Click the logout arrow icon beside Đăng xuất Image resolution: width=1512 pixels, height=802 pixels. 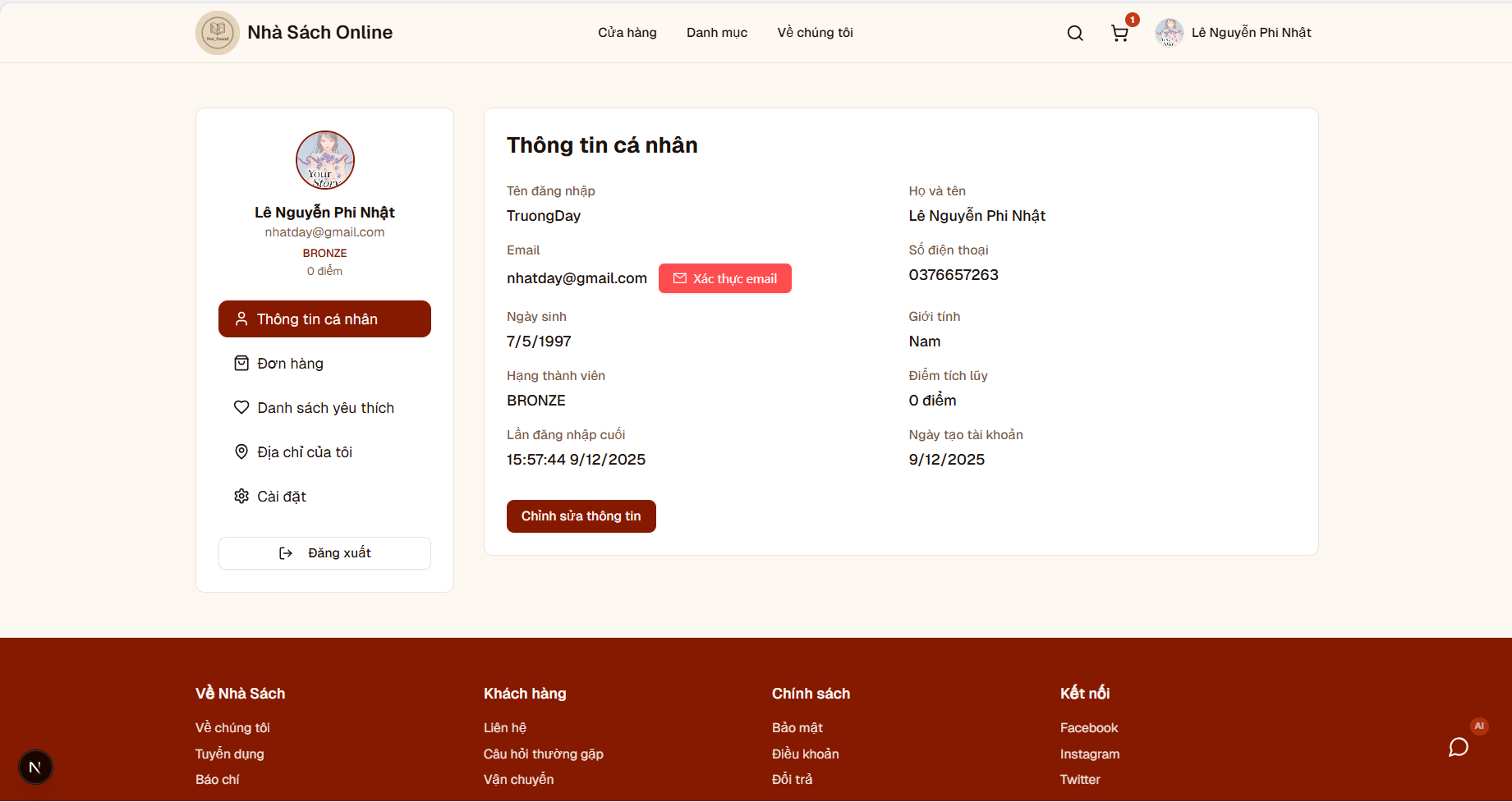click(x=285, y=552)
